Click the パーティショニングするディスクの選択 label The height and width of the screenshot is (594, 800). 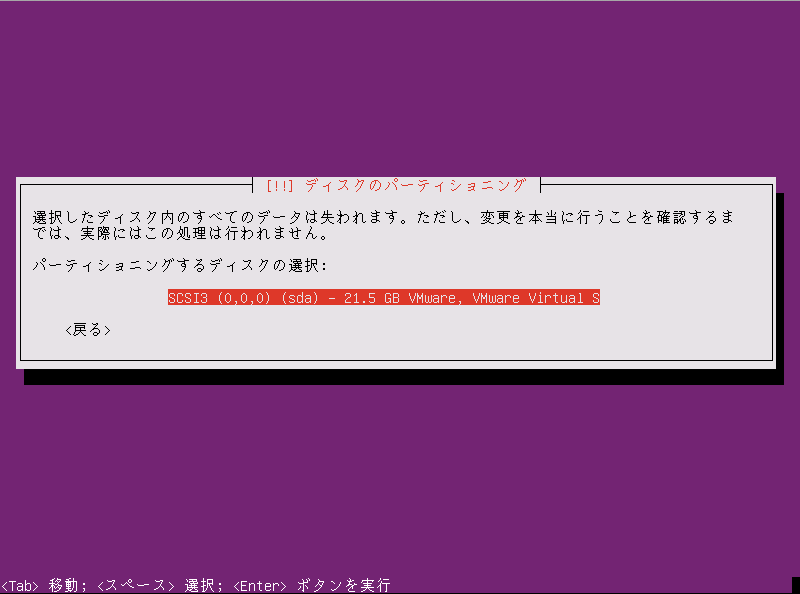pos(180,265)
